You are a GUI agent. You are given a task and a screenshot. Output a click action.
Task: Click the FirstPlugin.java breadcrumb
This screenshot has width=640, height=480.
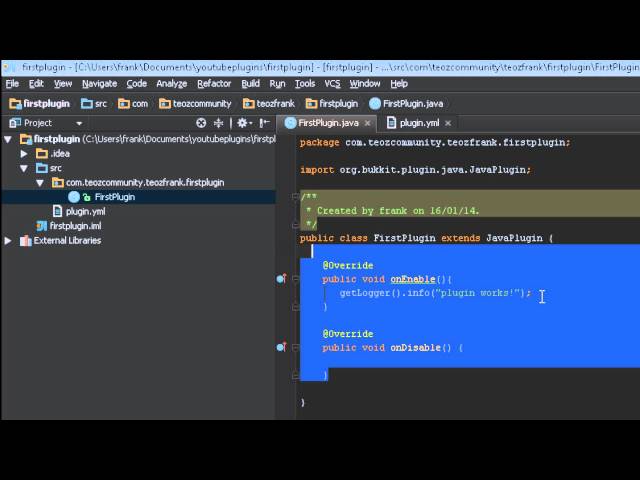tap(406, 104)
